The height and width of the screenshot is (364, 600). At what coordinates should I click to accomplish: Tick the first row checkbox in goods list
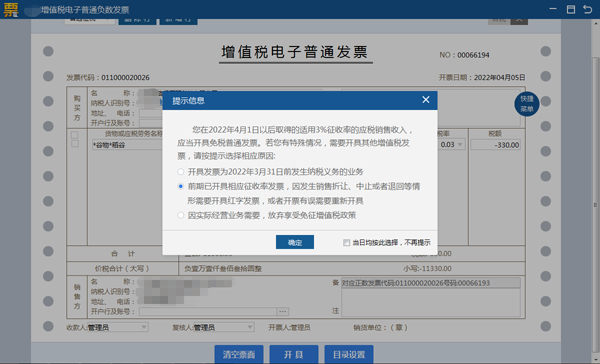(75, 144)
